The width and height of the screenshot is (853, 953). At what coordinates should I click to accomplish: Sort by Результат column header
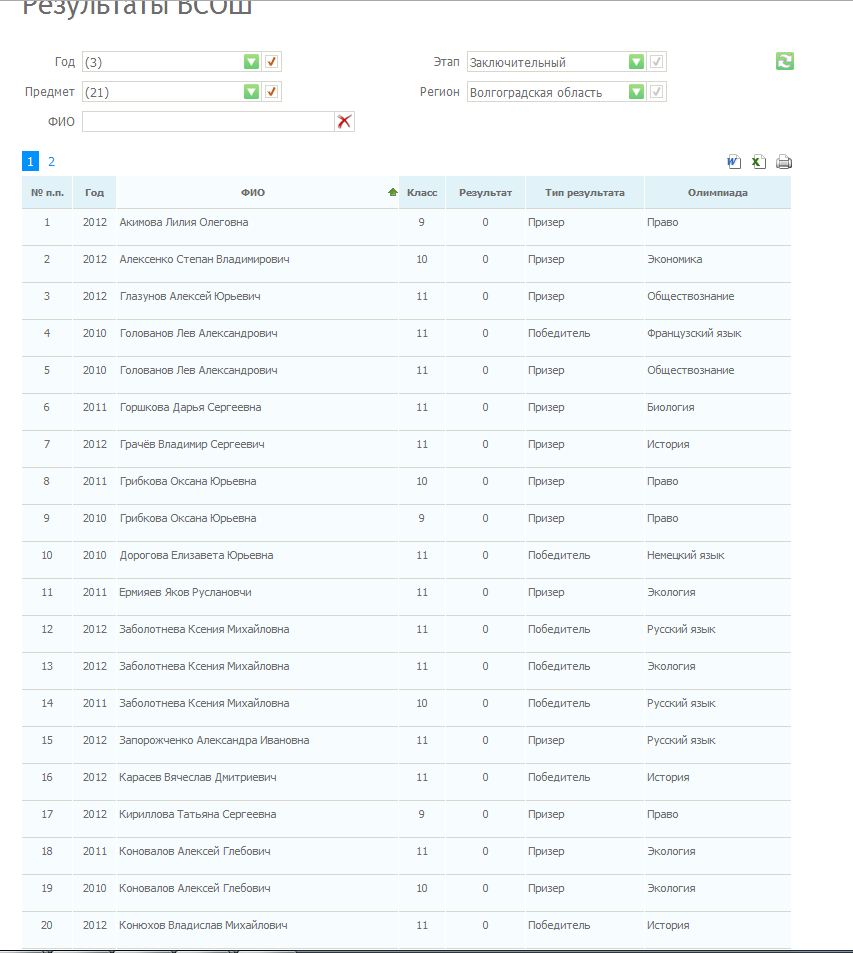pyautogui.click(x=485, y=193)
